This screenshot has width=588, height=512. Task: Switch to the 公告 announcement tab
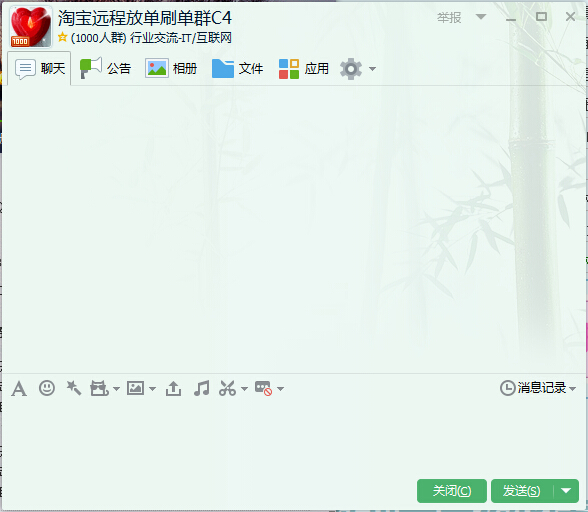coord(105,68)
